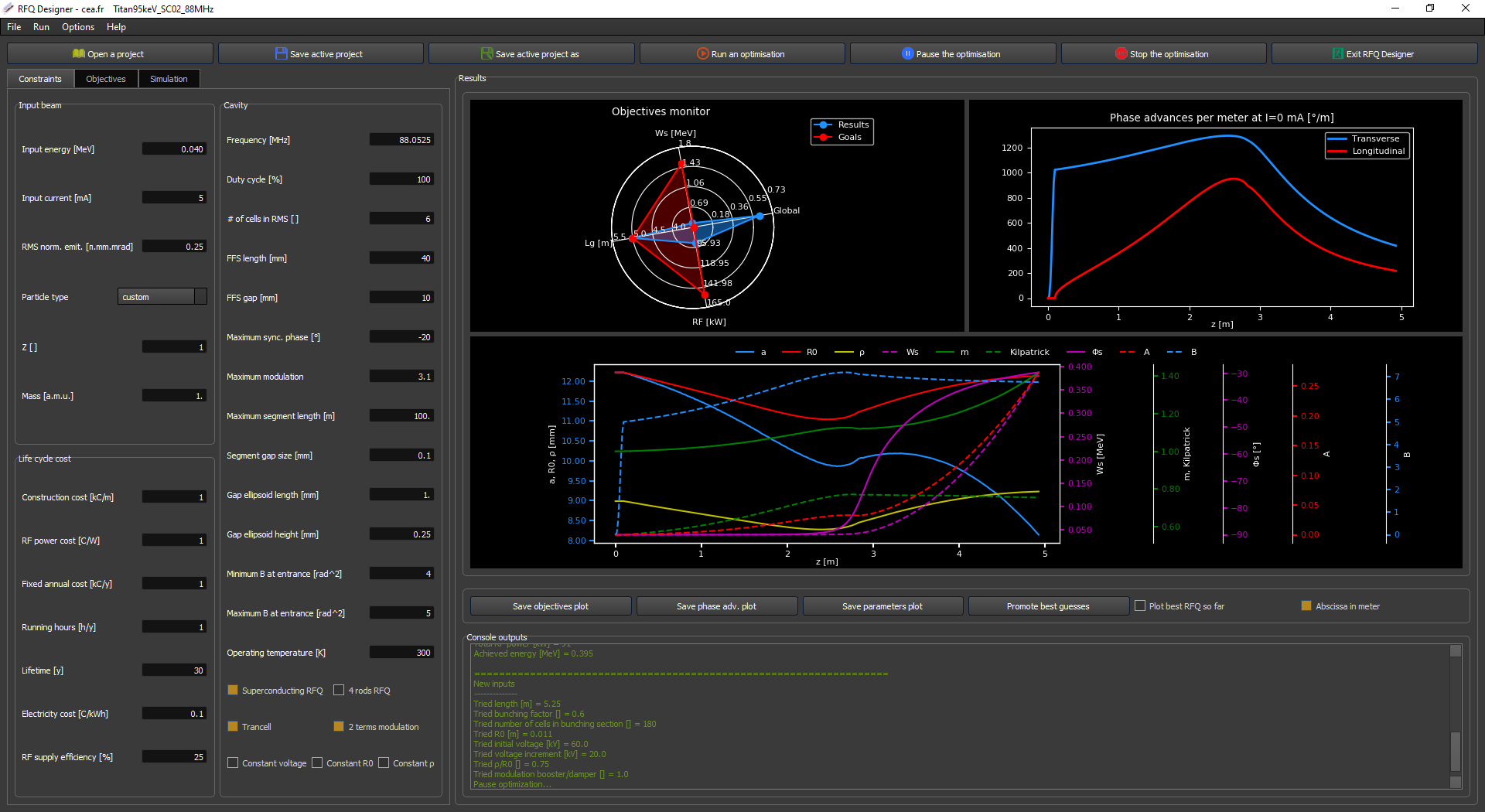Toggle the Abscissa in meter checkbox
This screenshot has width=1485, height=812.
point(1306,606)
